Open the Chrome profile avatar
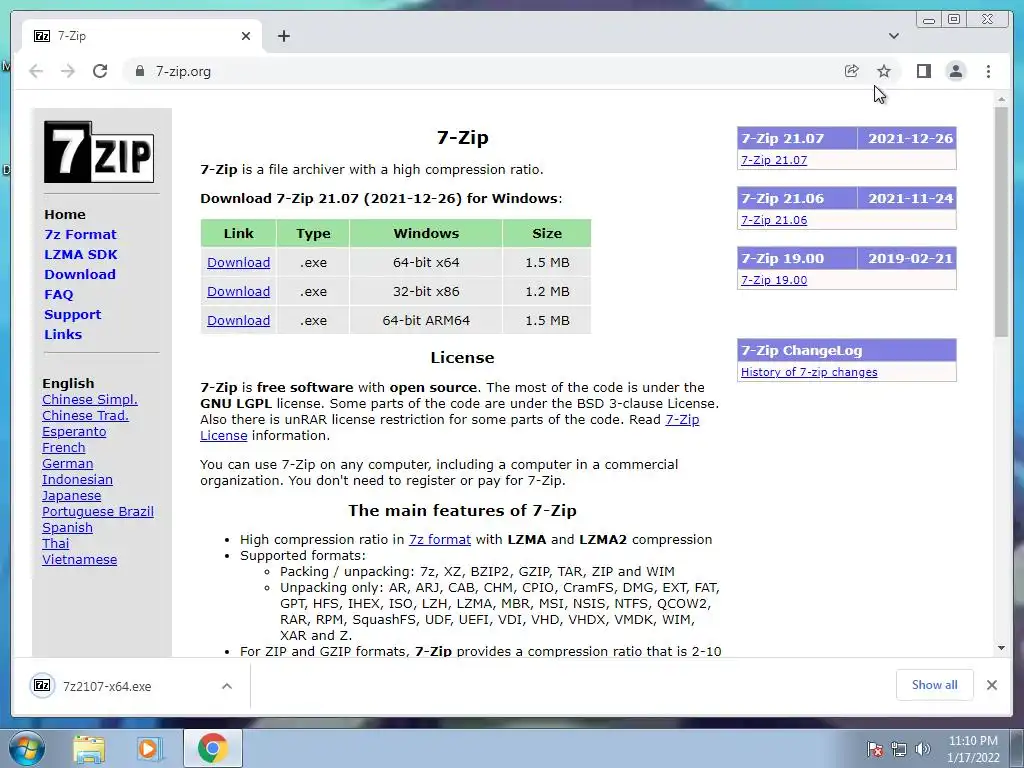This screenshot has height=768, width=1024. pos(955,71)
